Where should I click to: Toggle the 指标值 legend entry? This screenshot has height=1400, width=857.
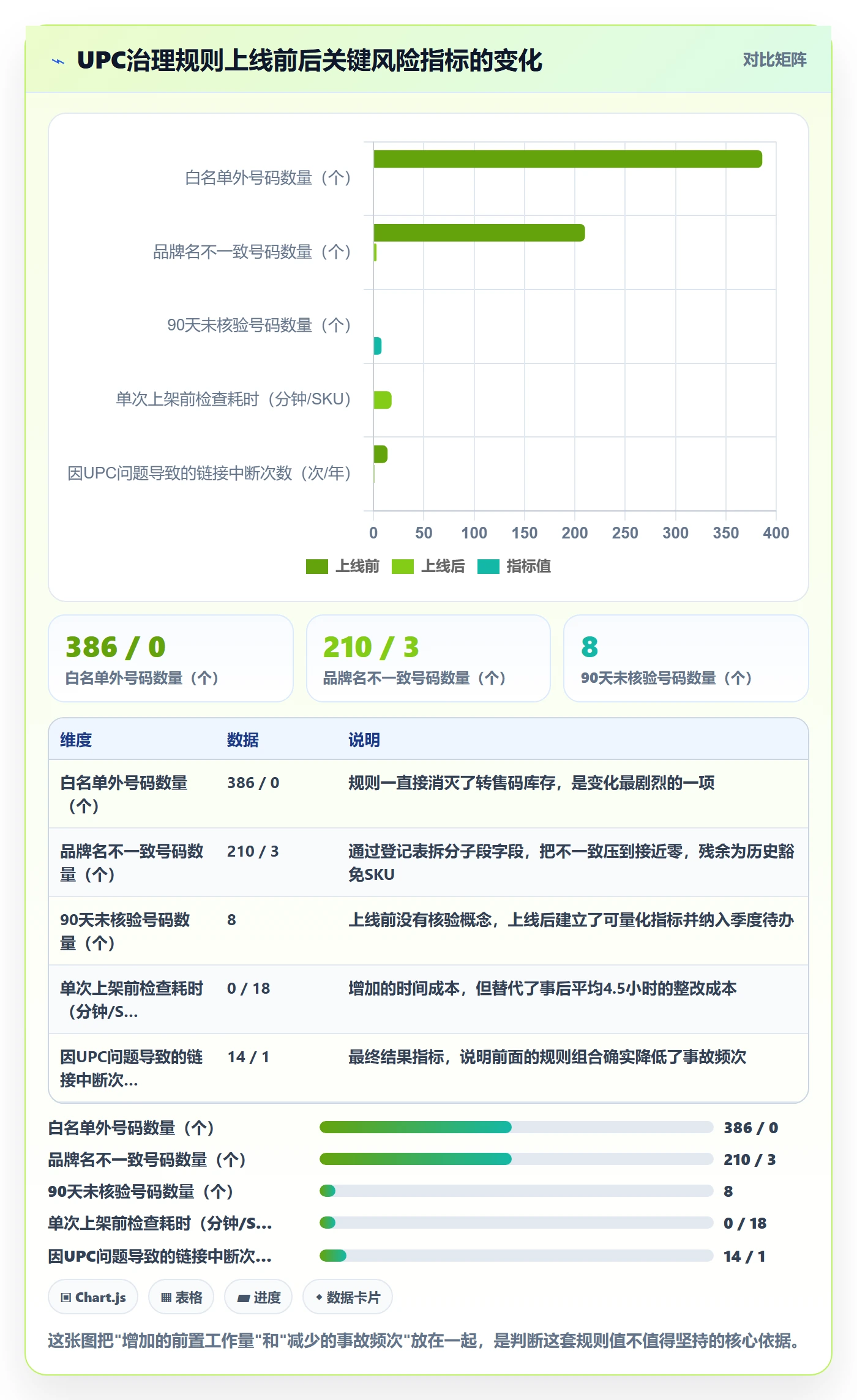[514, 567]
